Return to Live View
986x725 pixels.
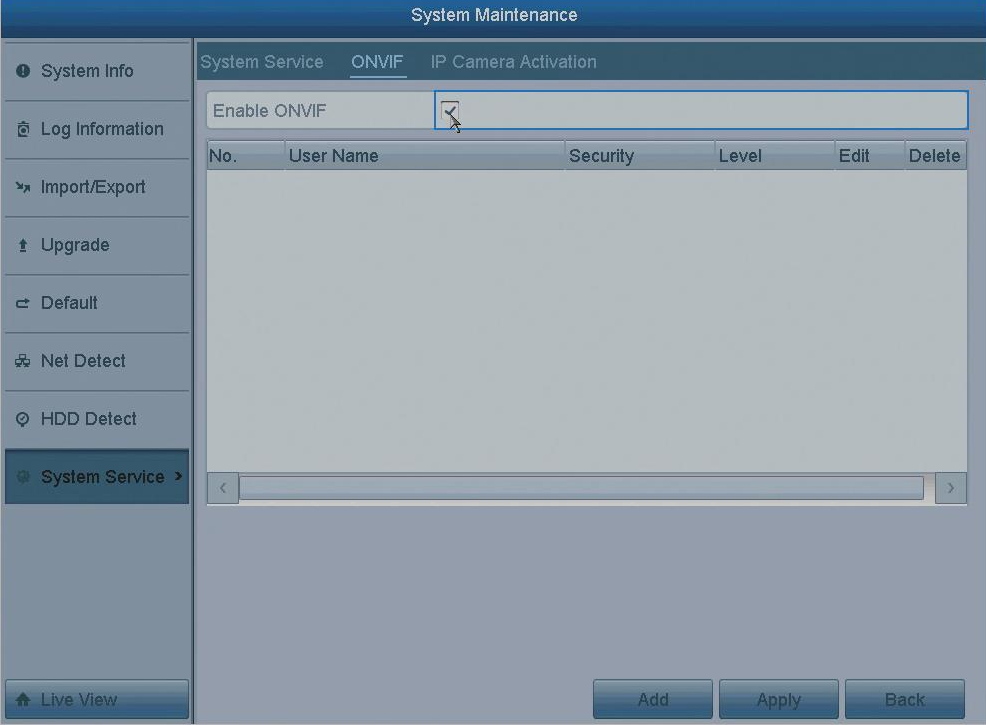96,700
